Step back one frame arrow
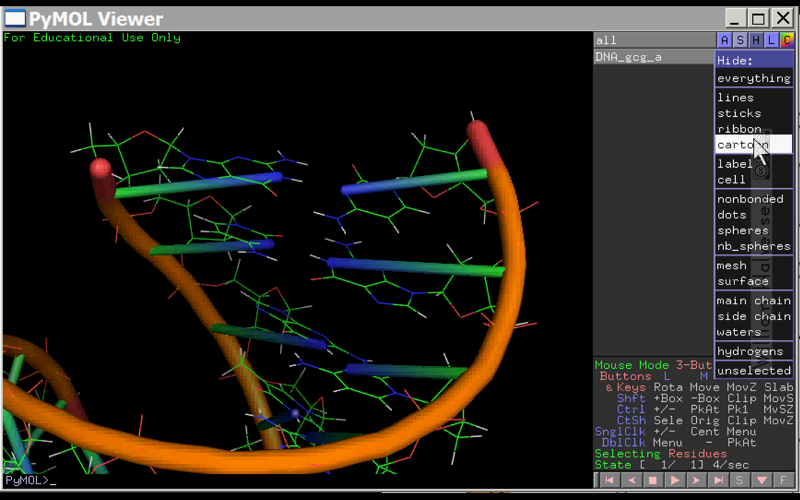Screen dimensions: 800x500 coord(632,480)
